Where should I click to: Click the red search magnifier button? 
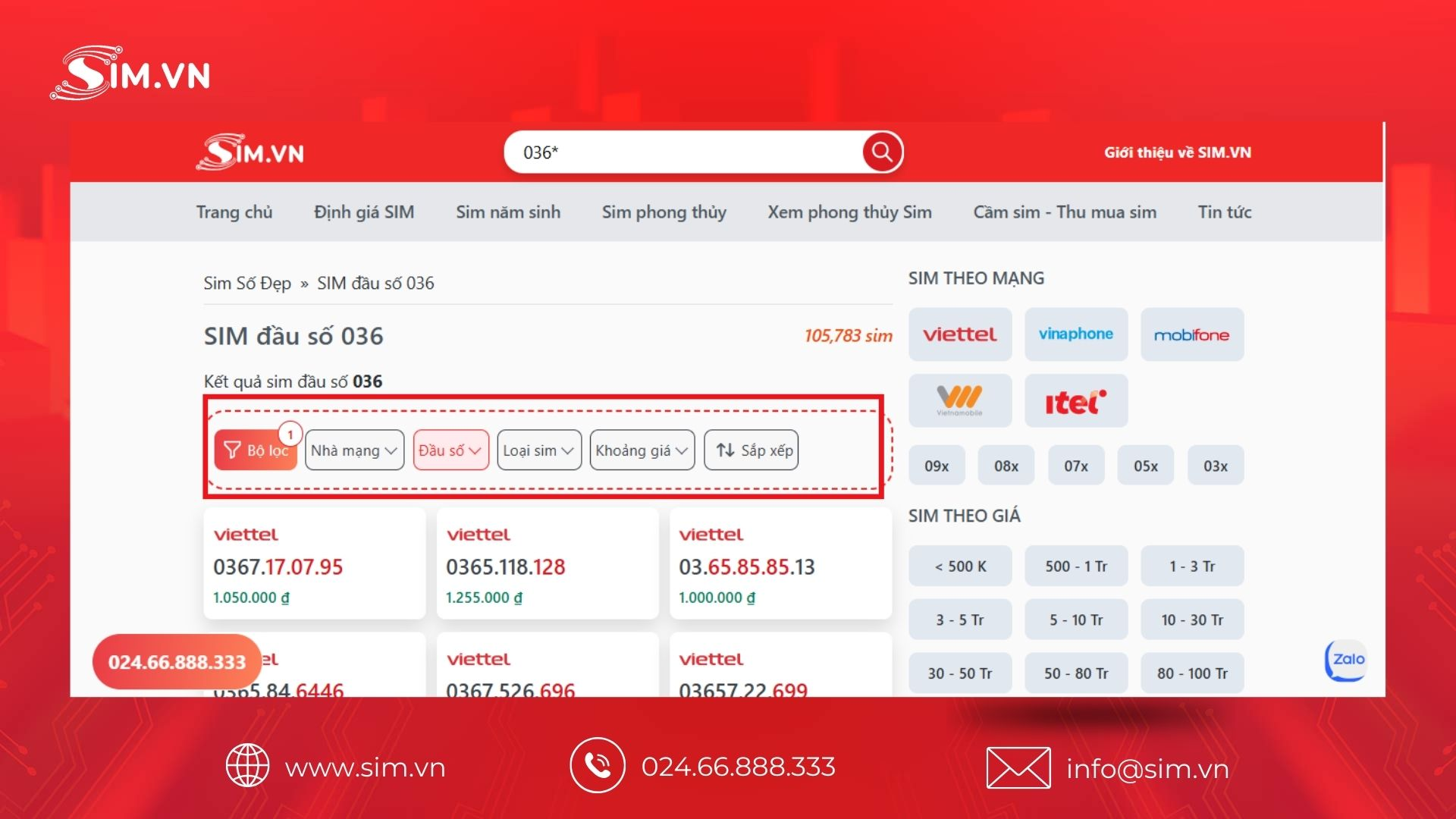coord(882,152)
